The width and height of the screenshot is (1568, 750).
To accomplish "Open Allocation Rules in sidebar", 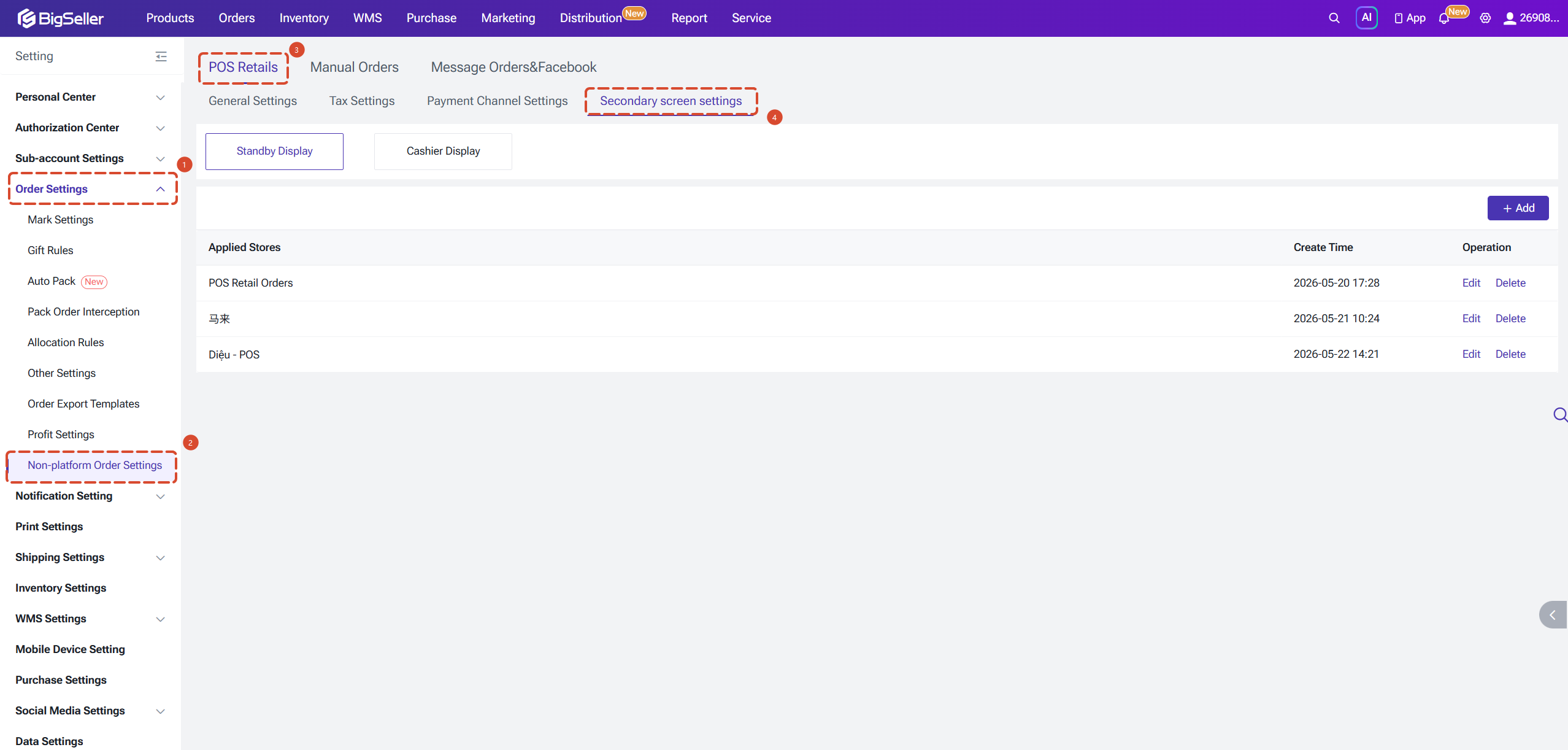I will pyautogui.click(x=66, y=342).
